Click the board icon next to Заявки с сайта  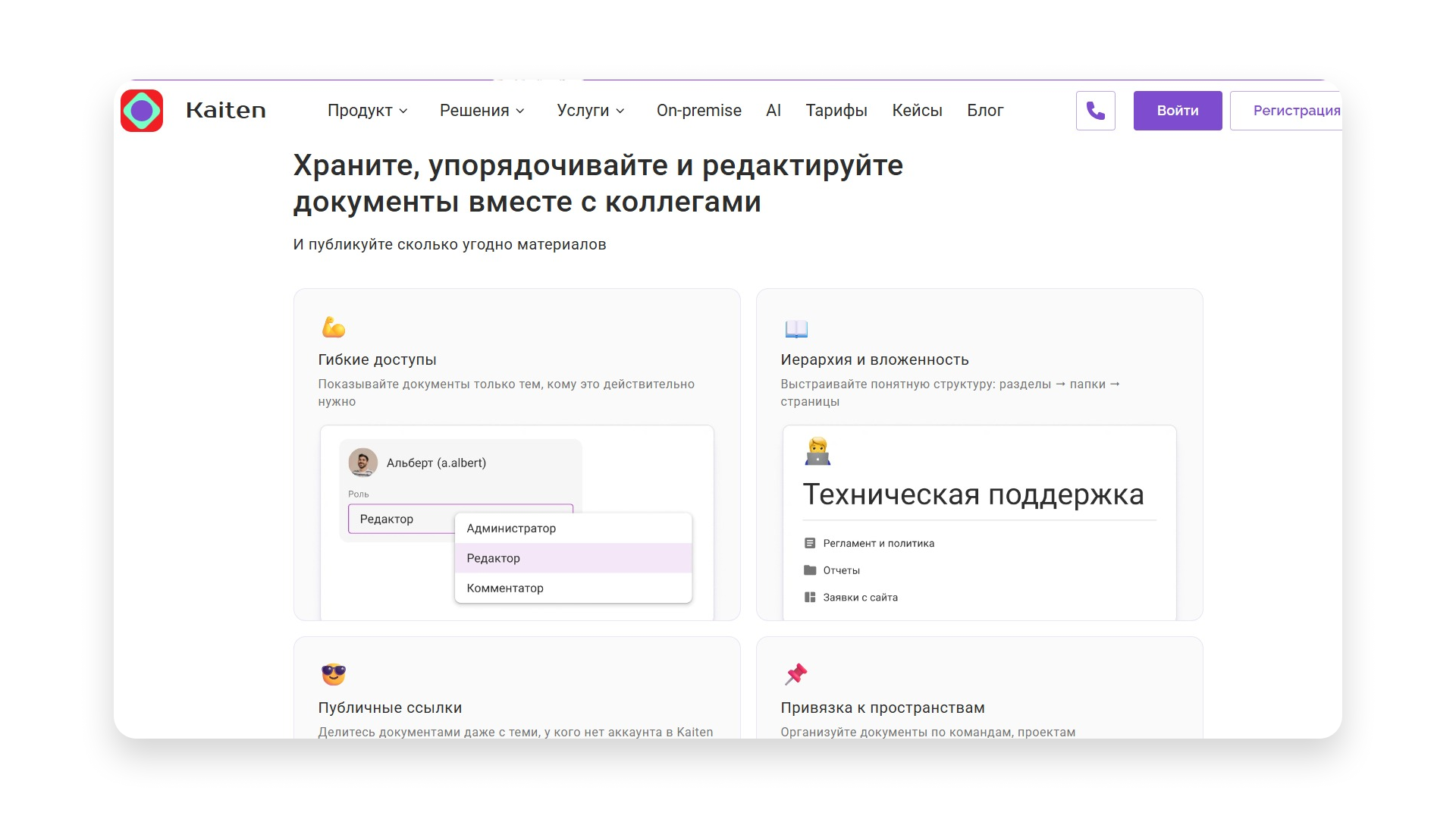pos(808,597)
